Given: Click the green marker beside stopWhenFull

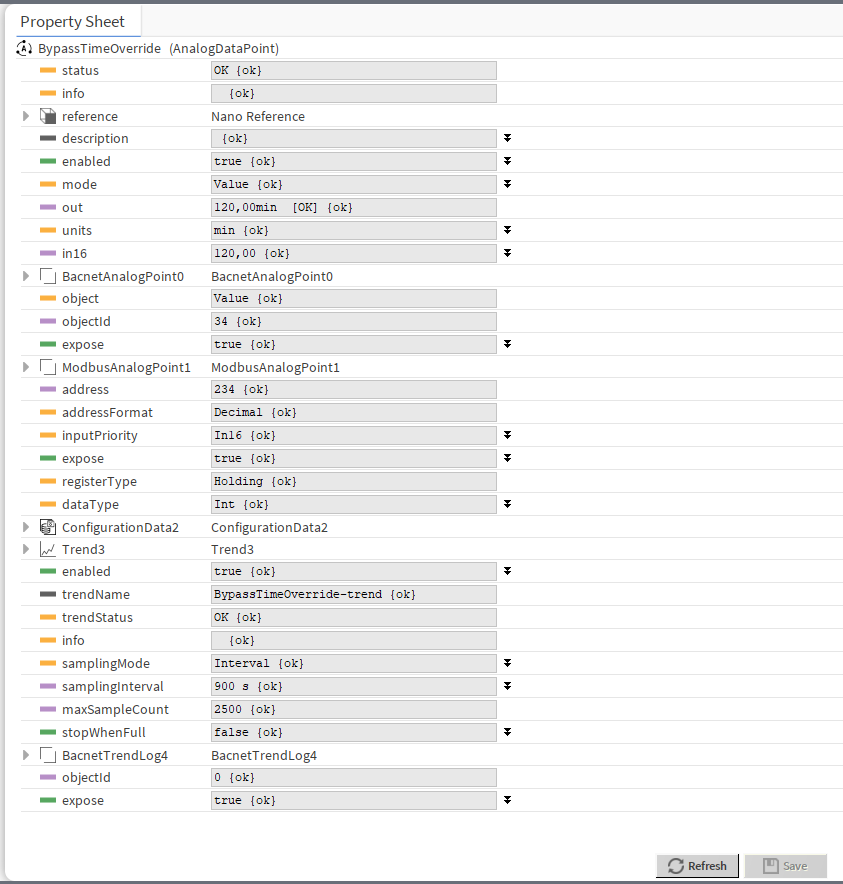Looking at the screenshot, I should (47, 732).
